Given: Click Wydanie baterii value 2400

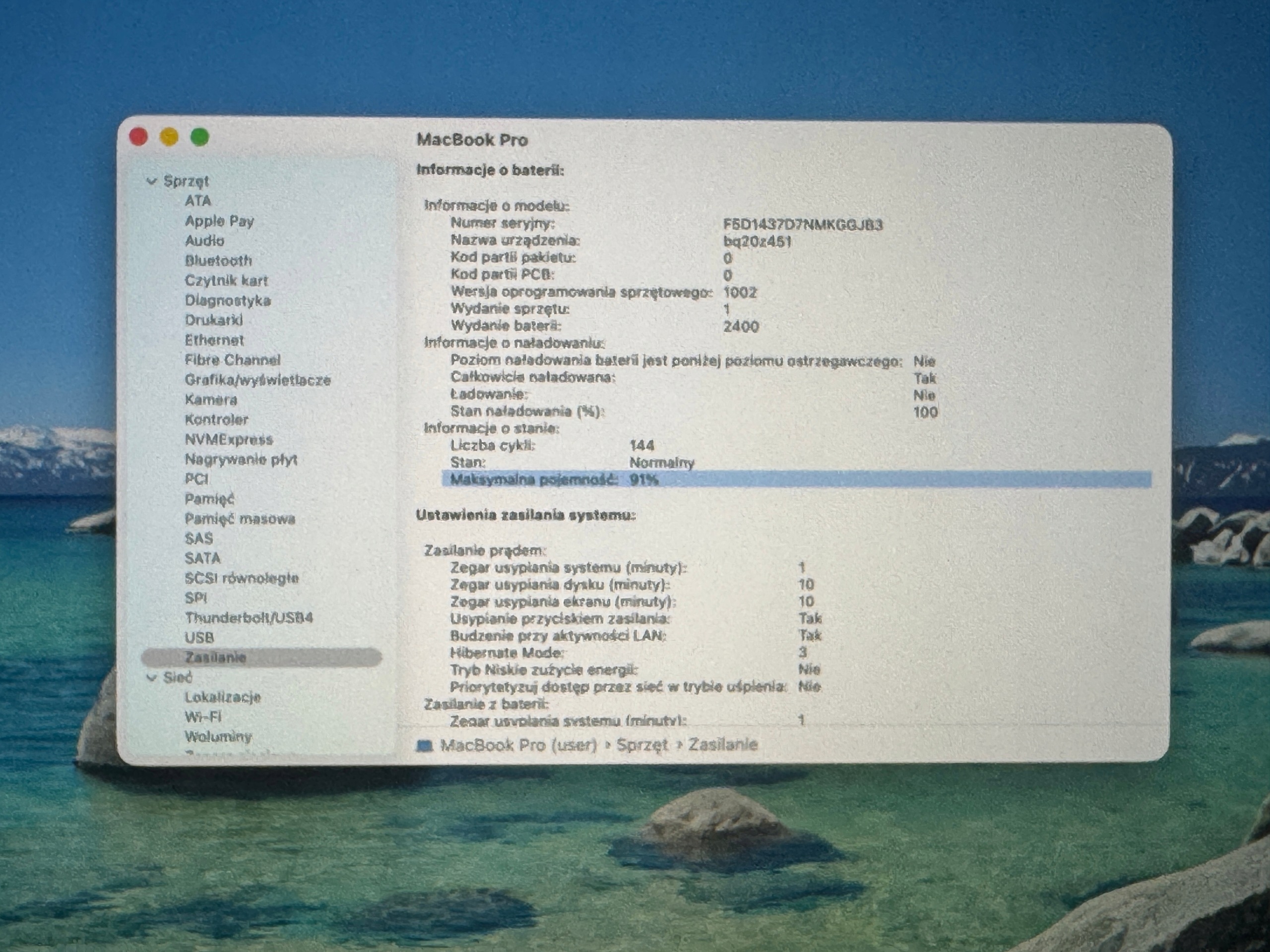Looking at the screenshot, I should 741,327.
